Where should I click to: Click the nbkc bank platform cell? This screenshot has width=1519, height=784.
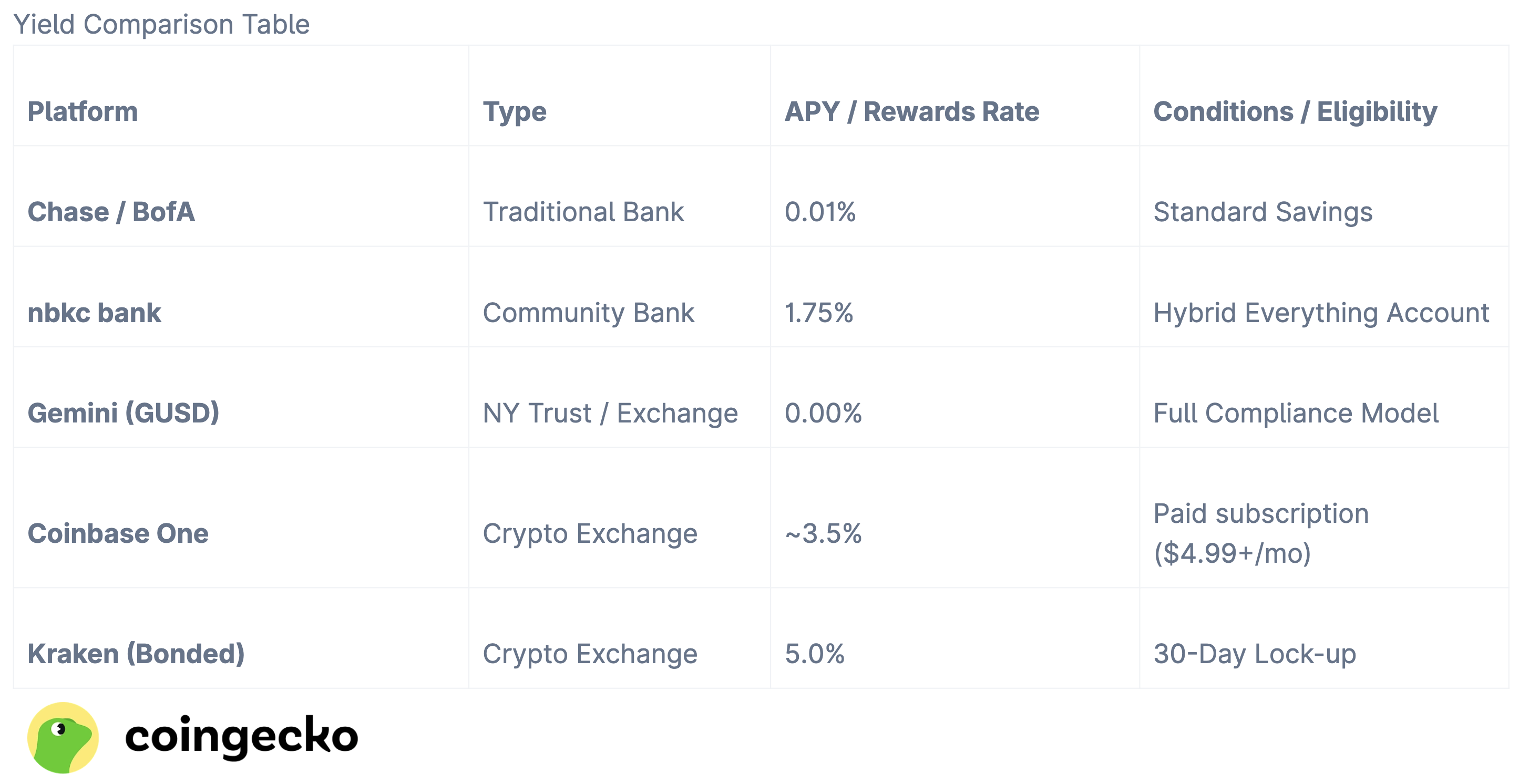coord(95,313)
